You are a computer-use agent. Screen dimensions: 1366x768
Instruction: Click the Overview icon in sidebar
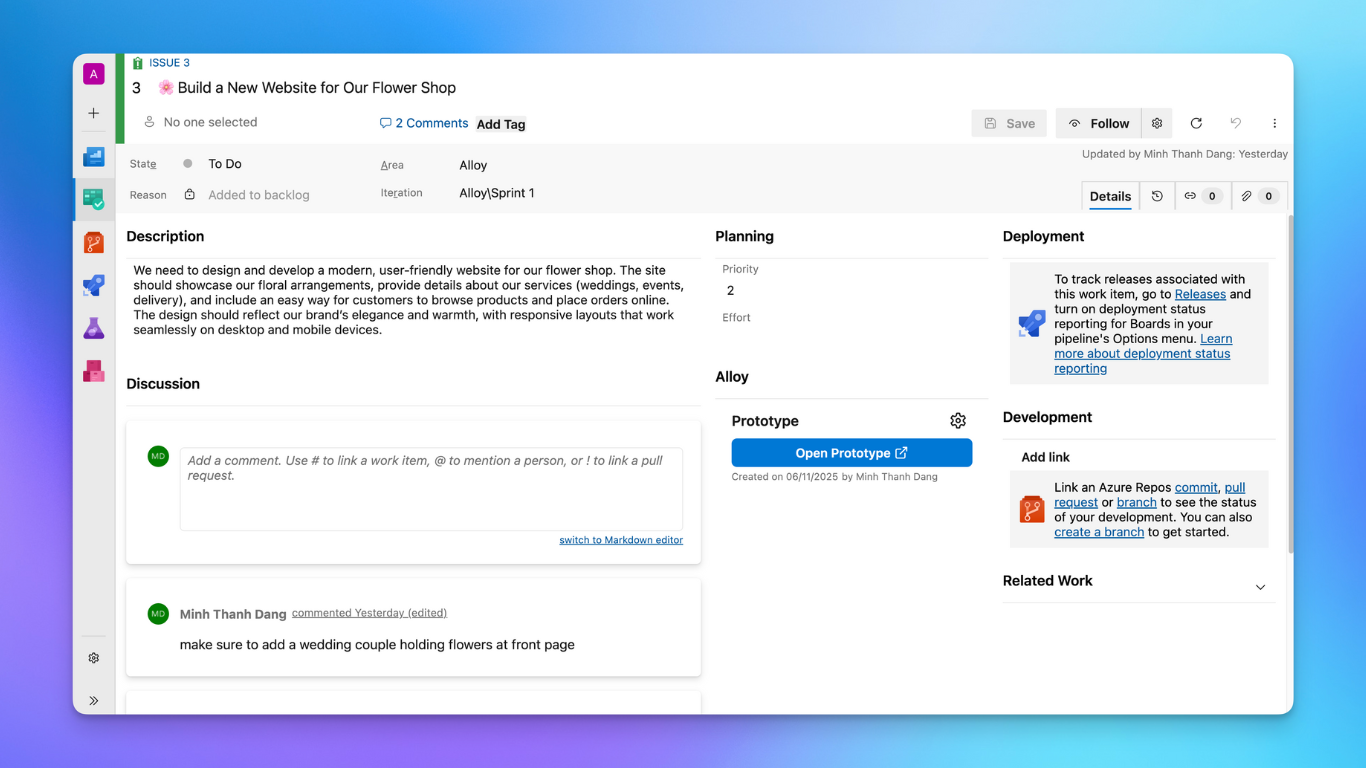click(94, 157)
